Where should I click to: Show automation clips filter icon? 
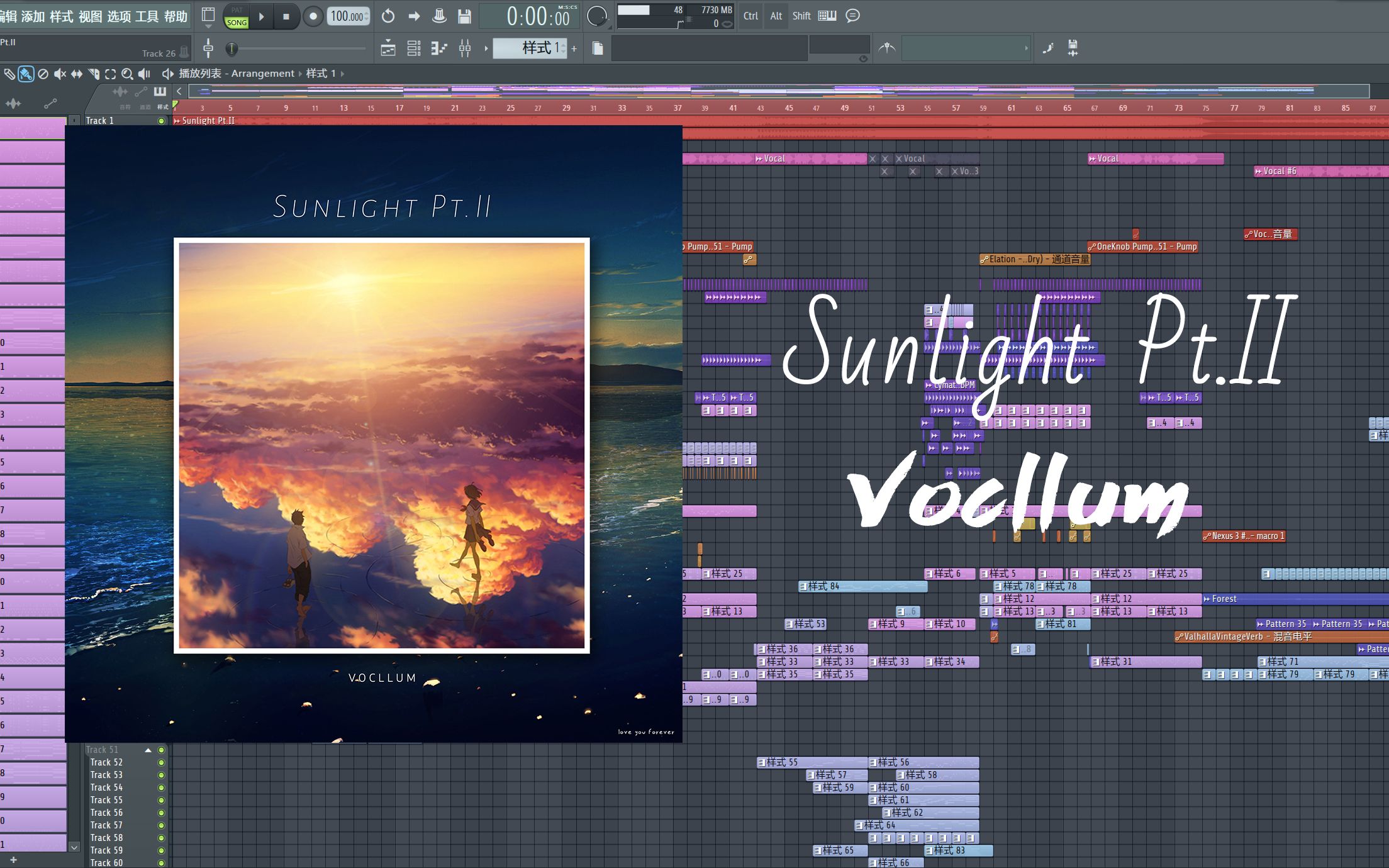click(x=50, y=104)
